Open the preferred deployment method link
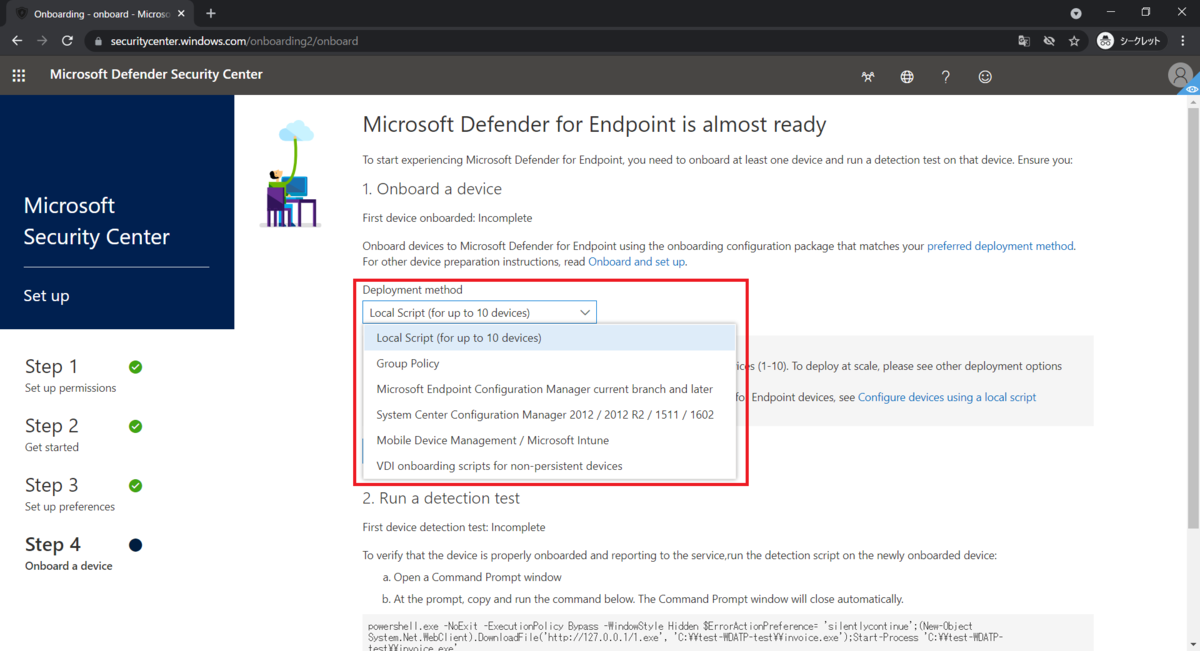The height and width of the screenshot is (651, 1200). pos(1000,246)
